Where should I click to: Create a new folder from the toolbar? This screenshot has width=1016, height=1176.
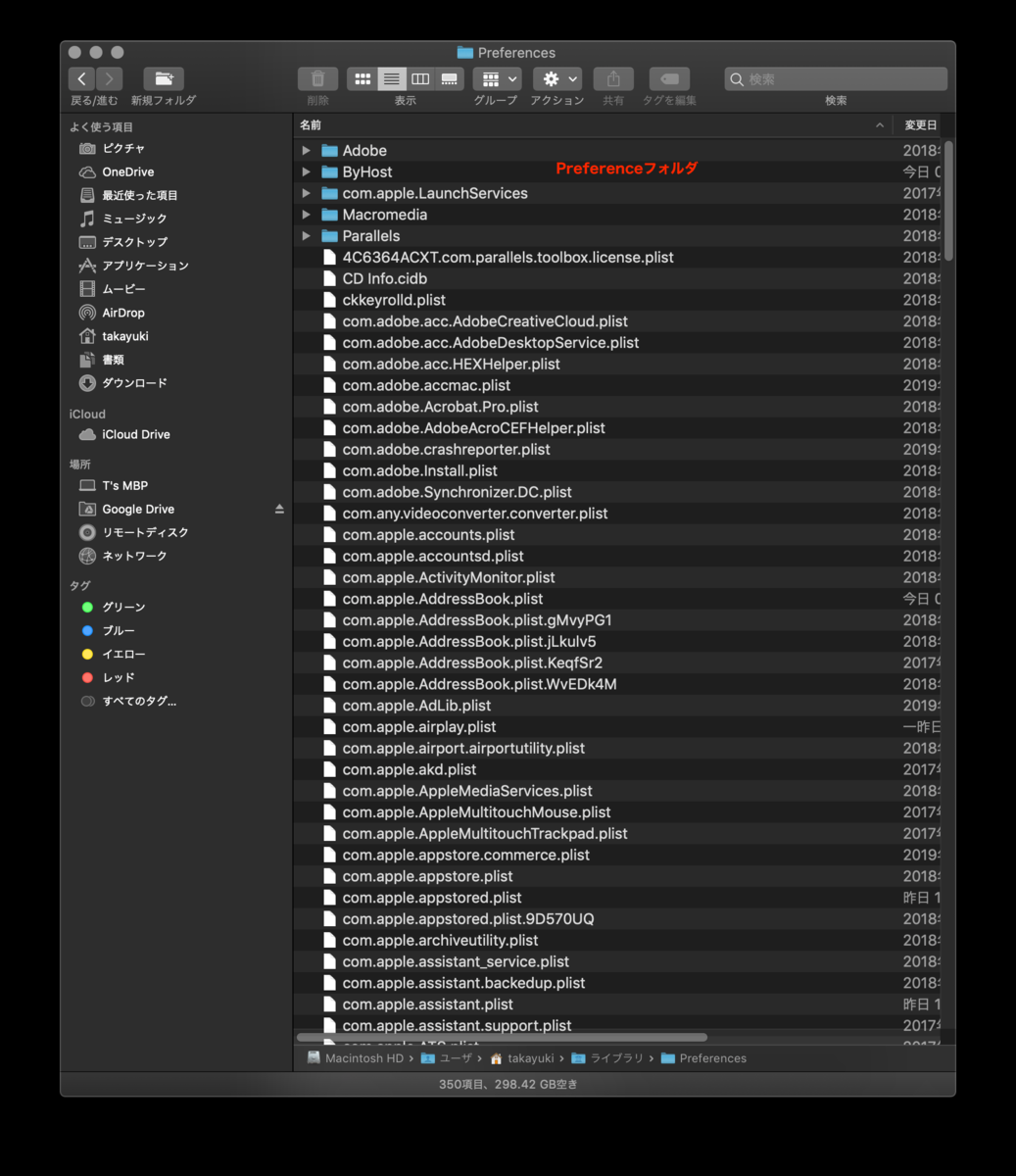coord(164,78)
